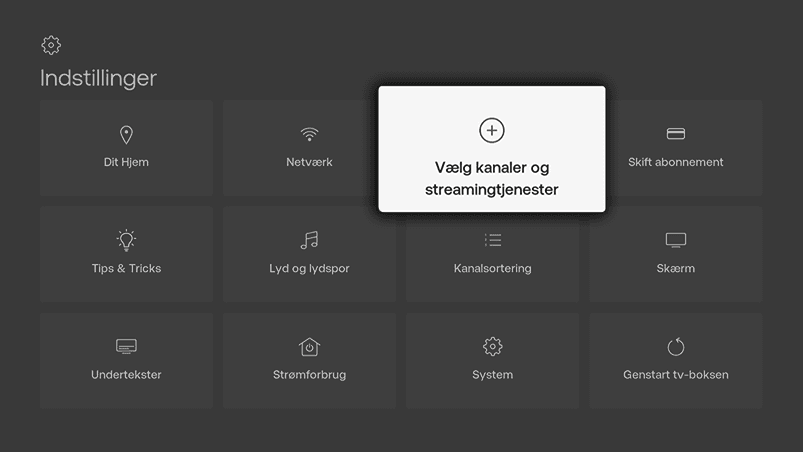Select the Wi-Fi icon for Netværk
803x452 pixels.
pyautogui.click(x=309, y=134)
